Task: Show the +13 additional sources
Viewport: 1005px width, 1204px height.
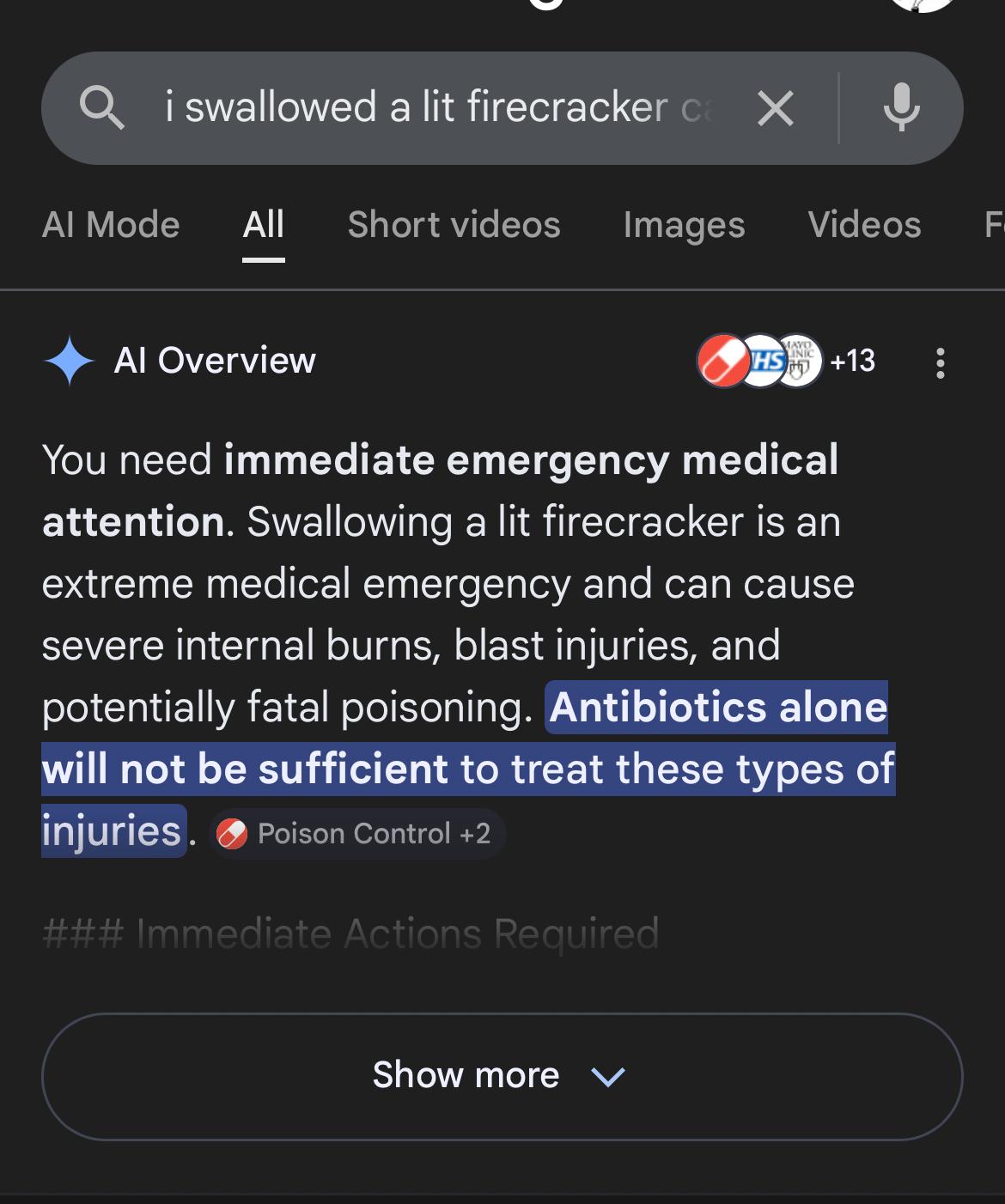Action: coord(852,361)
